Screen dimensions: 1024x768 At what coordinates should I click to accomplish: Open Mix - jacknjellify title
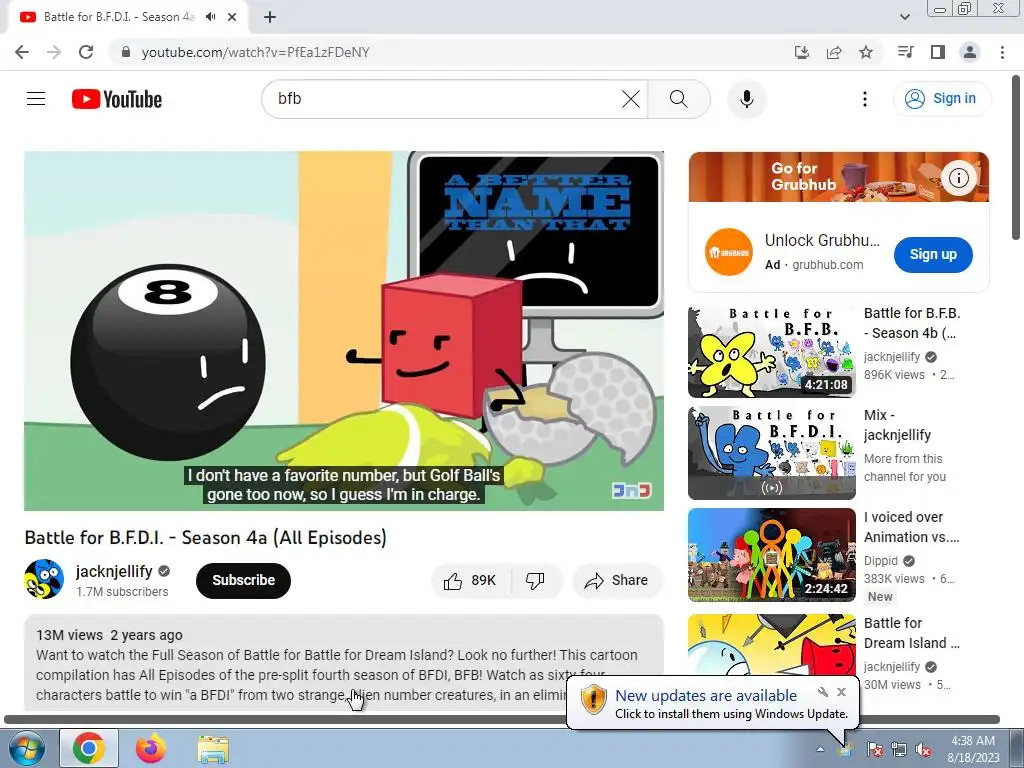point(897,425)
